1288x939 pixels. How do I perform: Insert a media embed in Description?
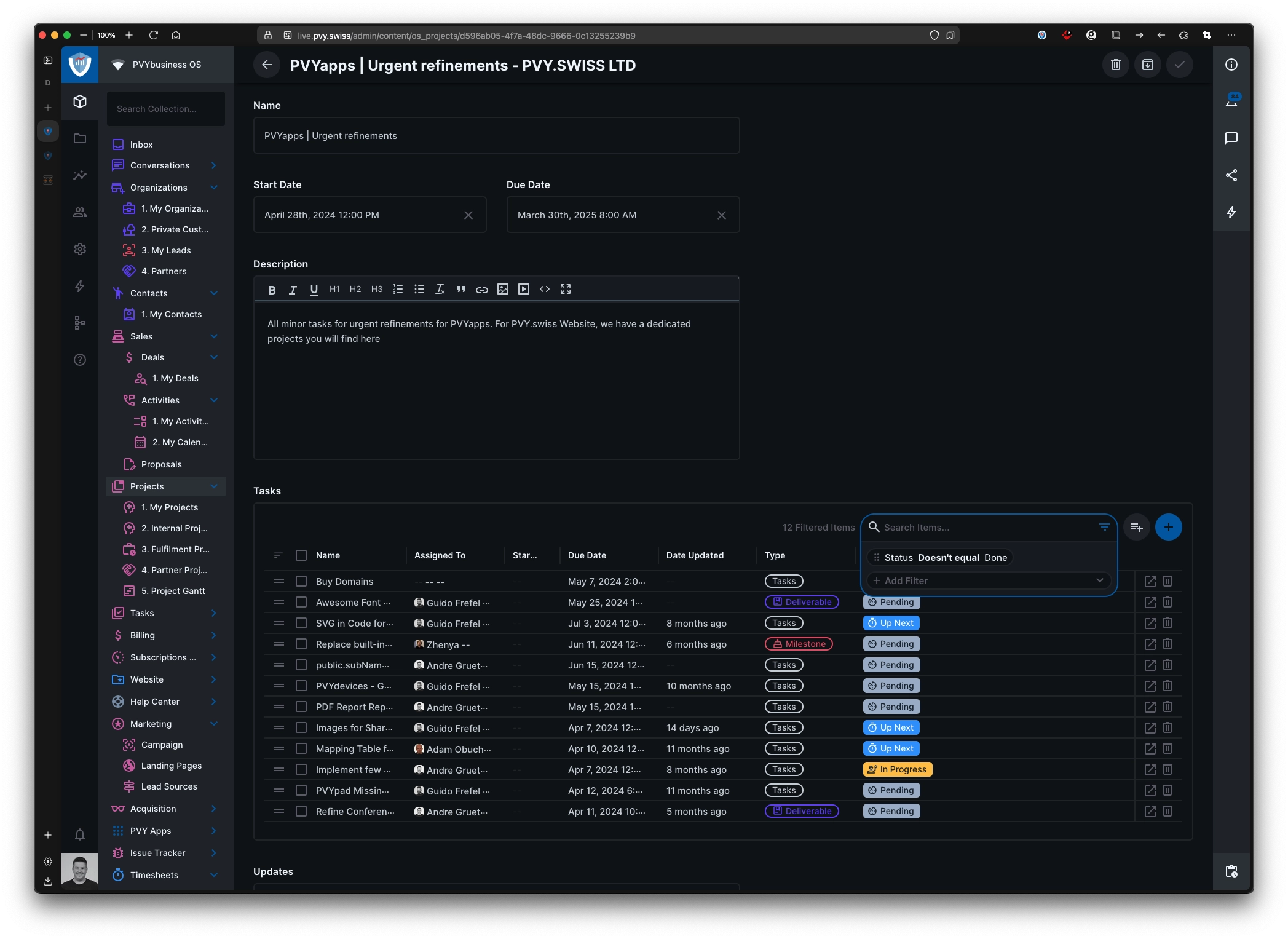524,289
